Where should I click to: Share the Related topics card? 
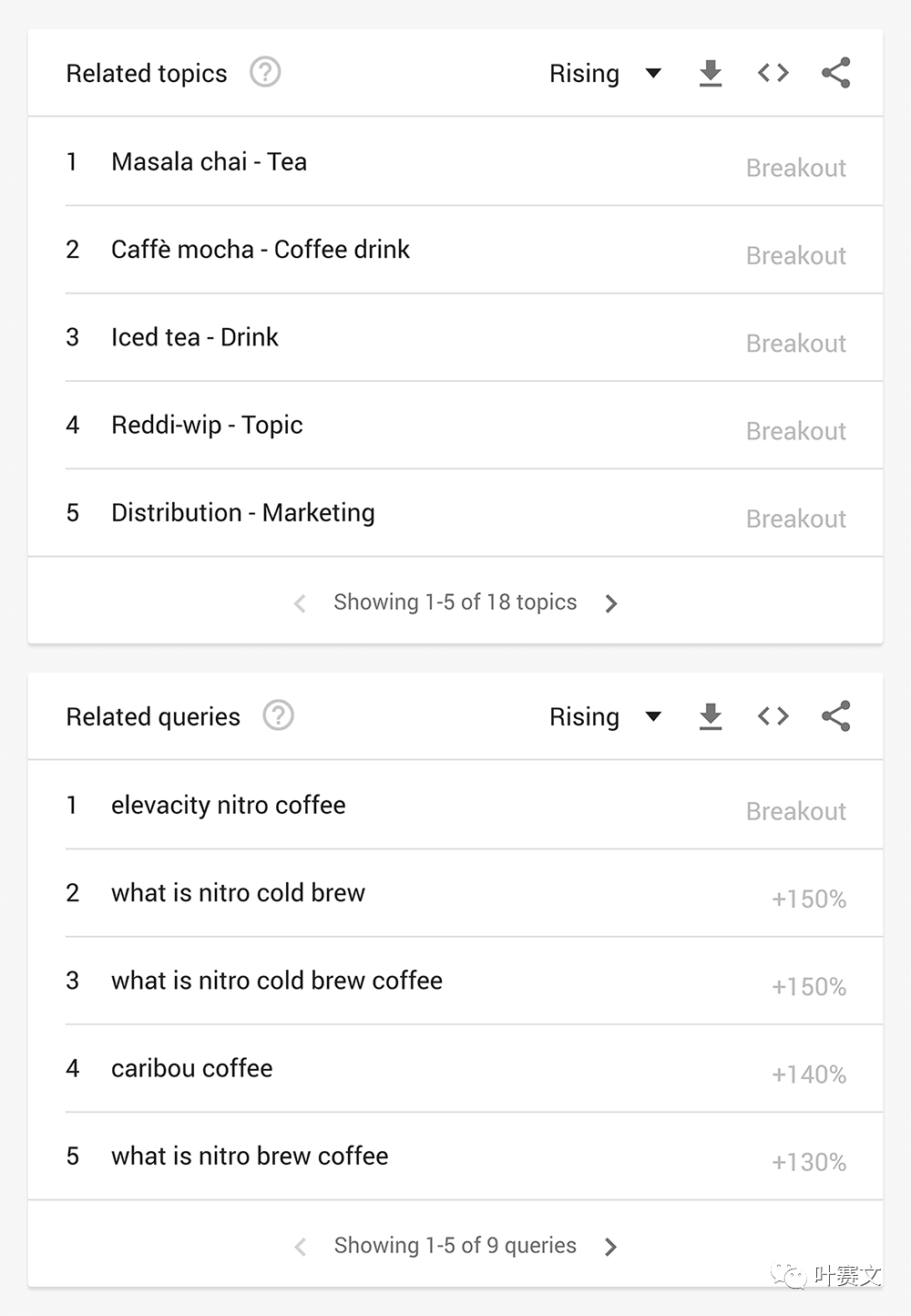[835, 73]
